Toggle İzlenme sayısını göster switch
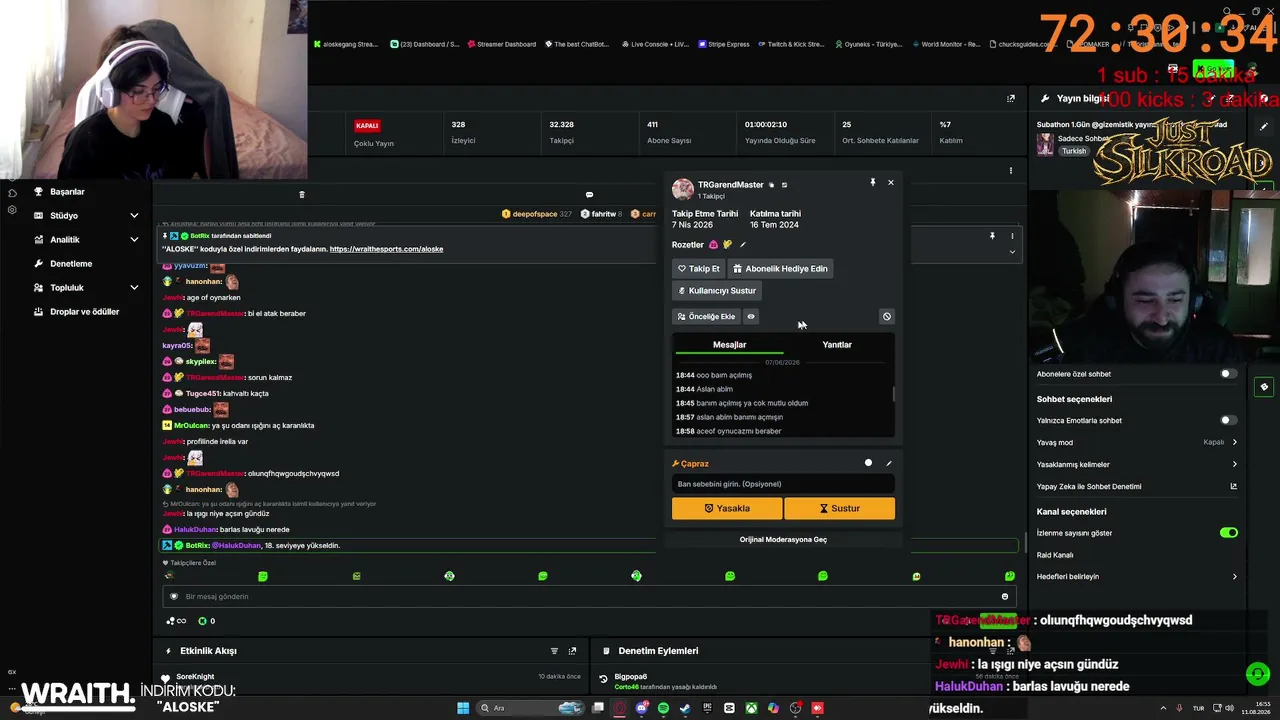1280x720 pixels. point(1229,533)
